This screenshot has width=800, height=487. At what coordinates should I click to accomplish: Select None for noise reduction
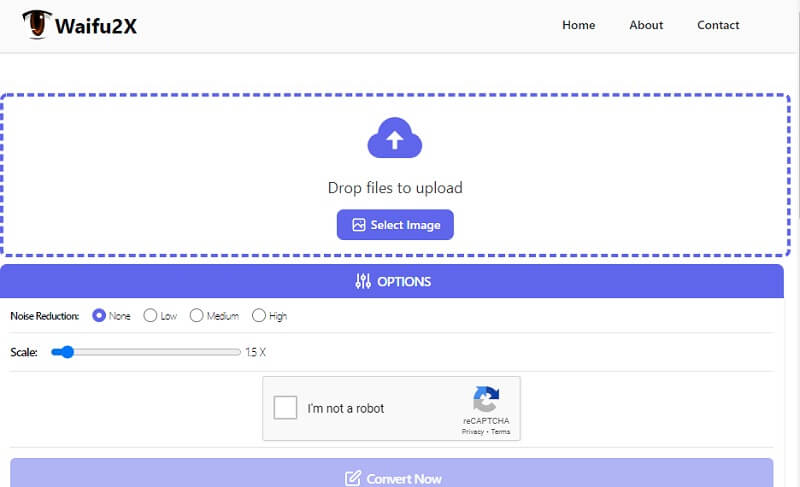click(x=99, y=316)
